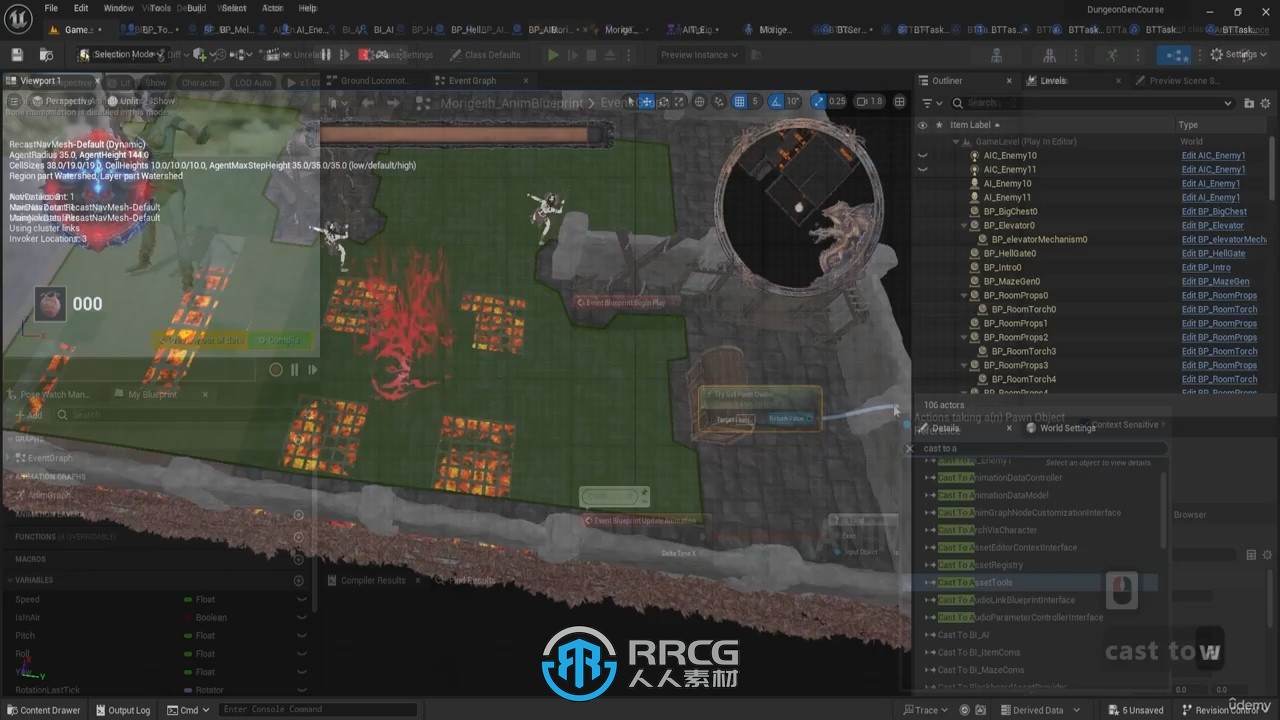
Task: Select BP_BigChest0 in the Outliner
Action: pos(1010,211)
